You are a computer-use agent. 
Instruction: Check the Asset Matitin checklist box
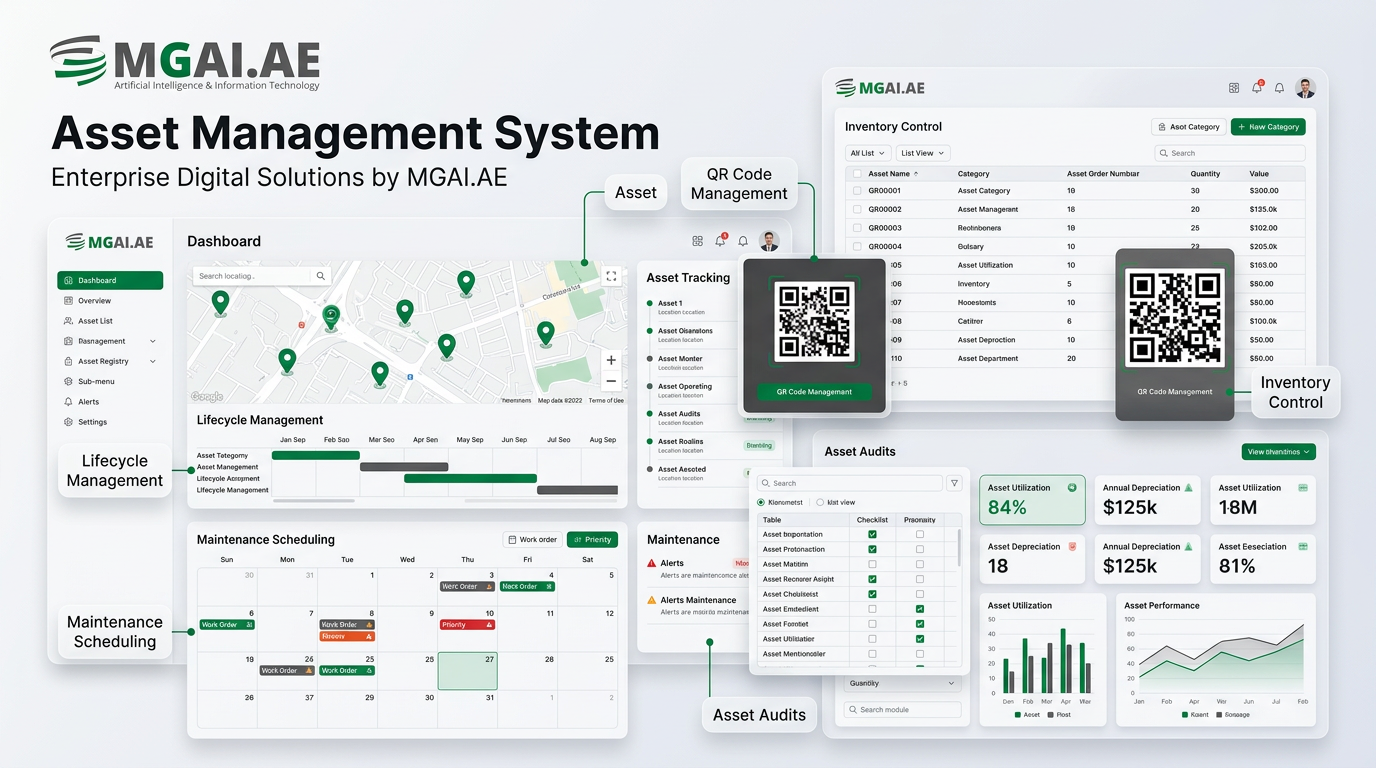872,564
